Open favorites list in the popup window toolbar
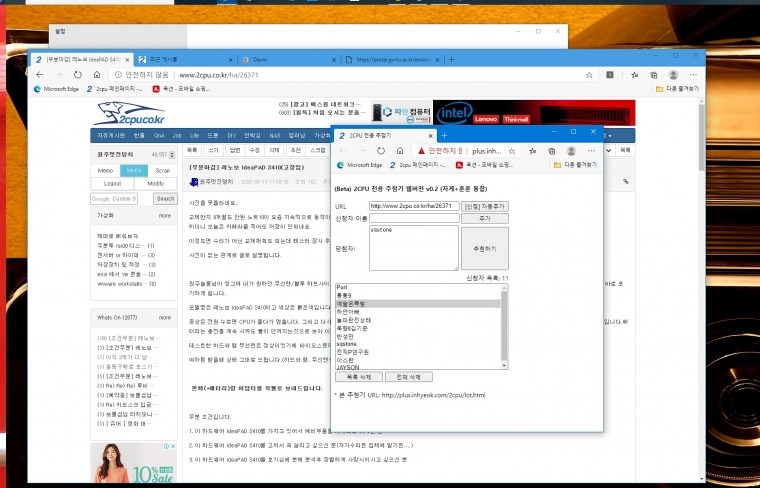The height and width of the screenshot is (488, 760). point(532,151)
